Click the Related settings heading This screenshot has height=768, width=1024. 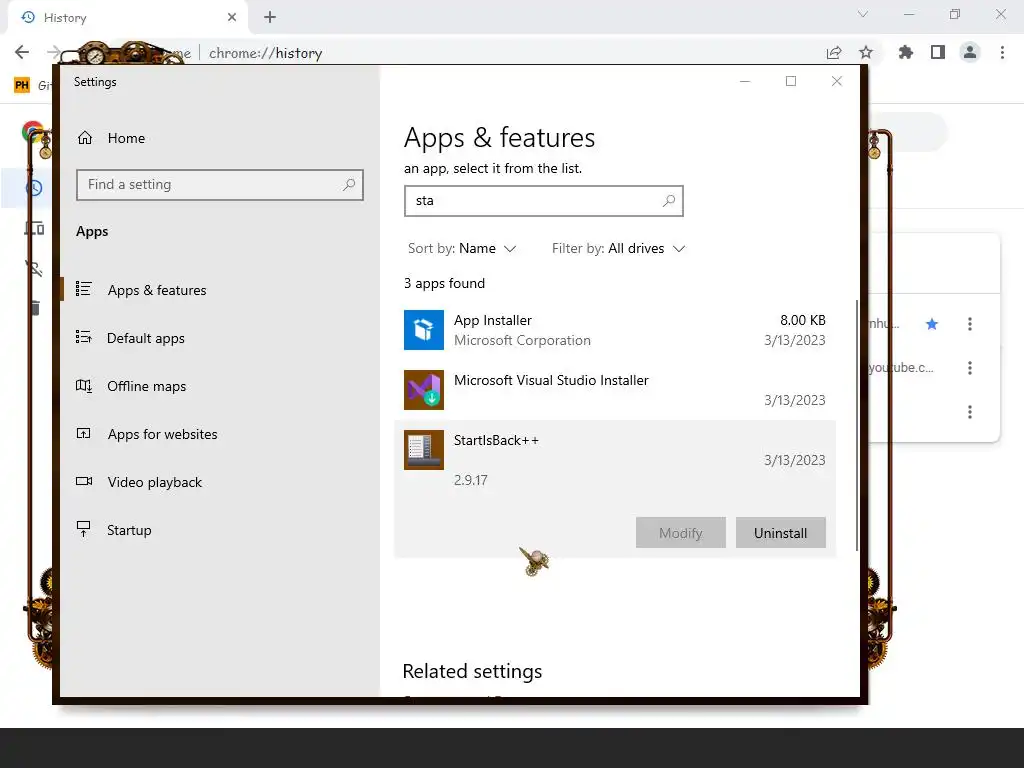click(472, 671)
